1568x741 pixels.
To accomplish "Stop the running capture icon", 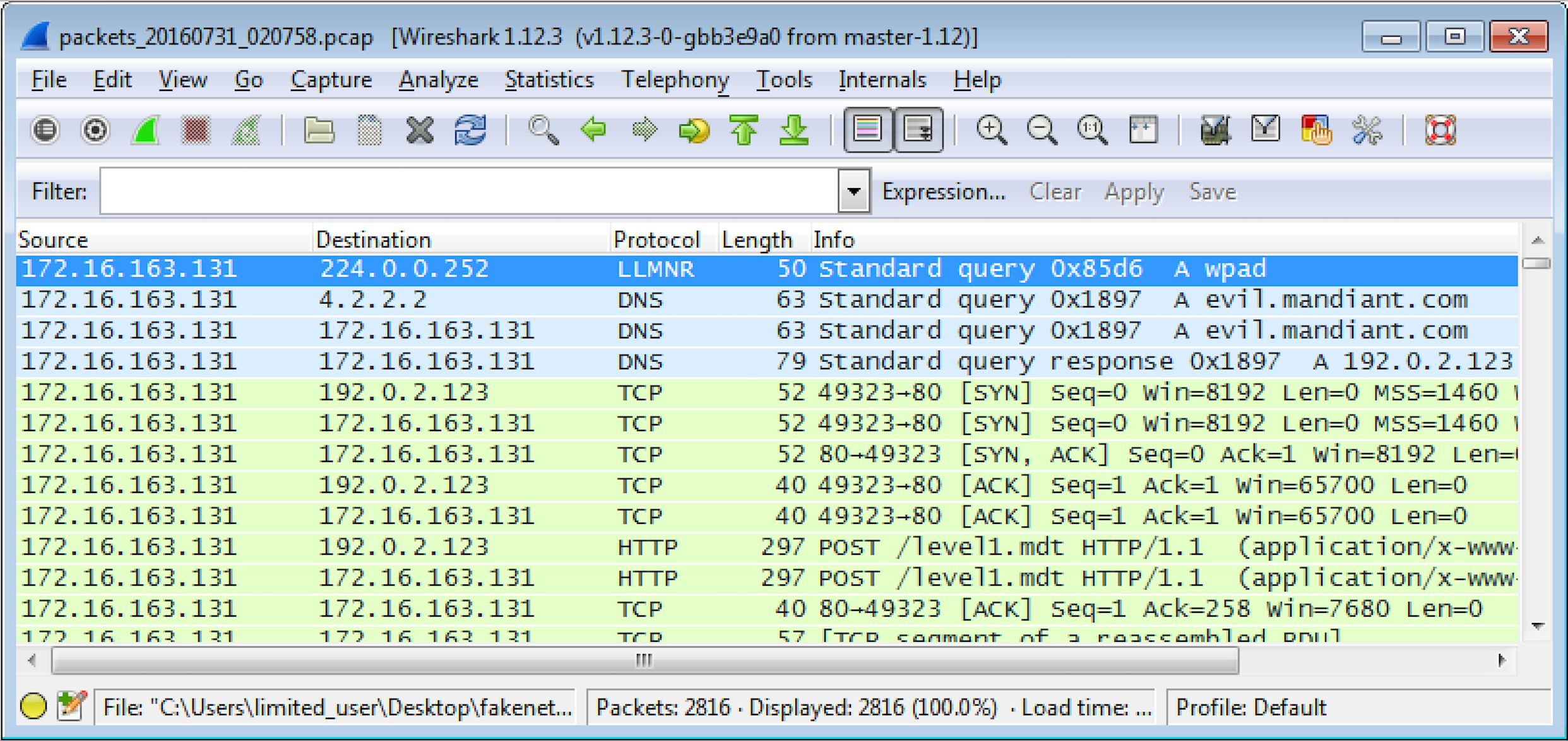I will click(196, 130).
